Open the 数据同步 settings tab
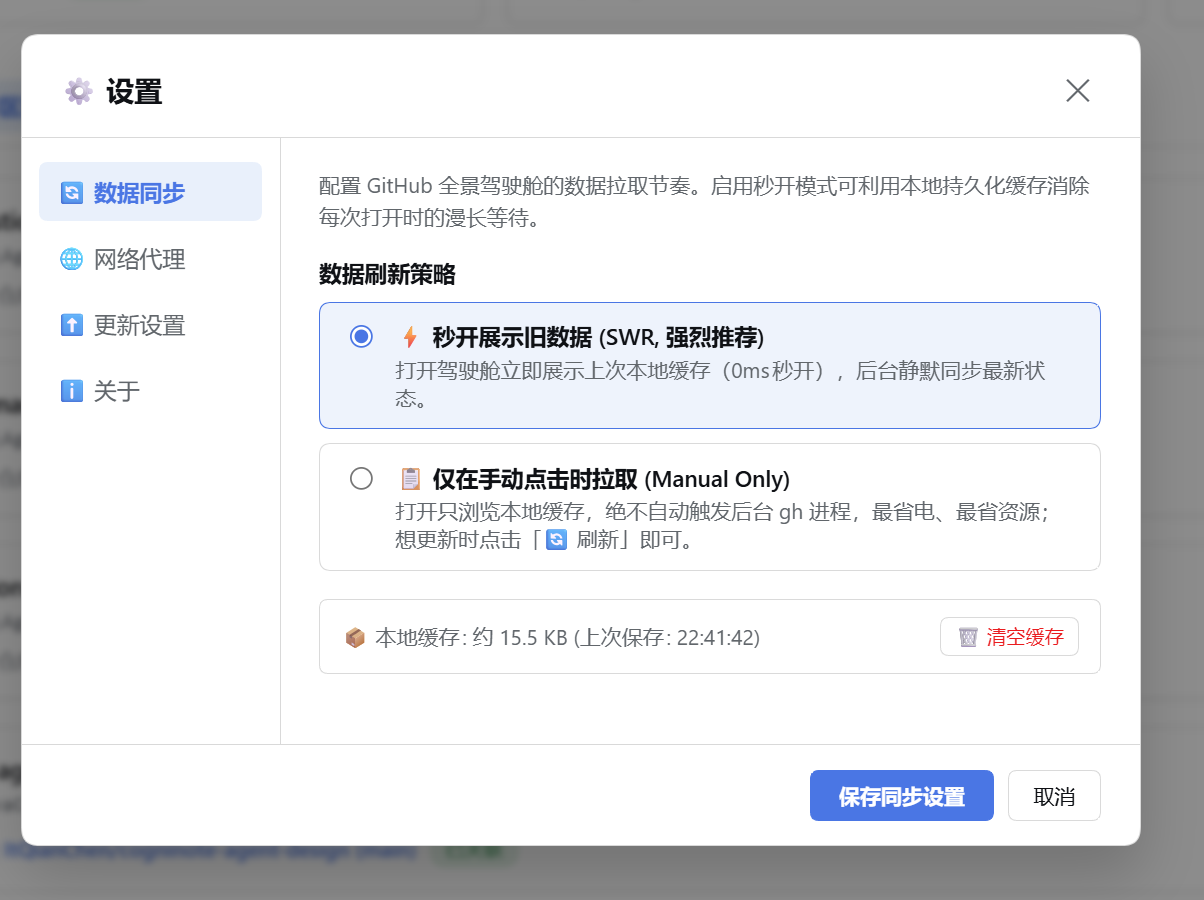The image size is (1204, 900). (x=150, y=192)
